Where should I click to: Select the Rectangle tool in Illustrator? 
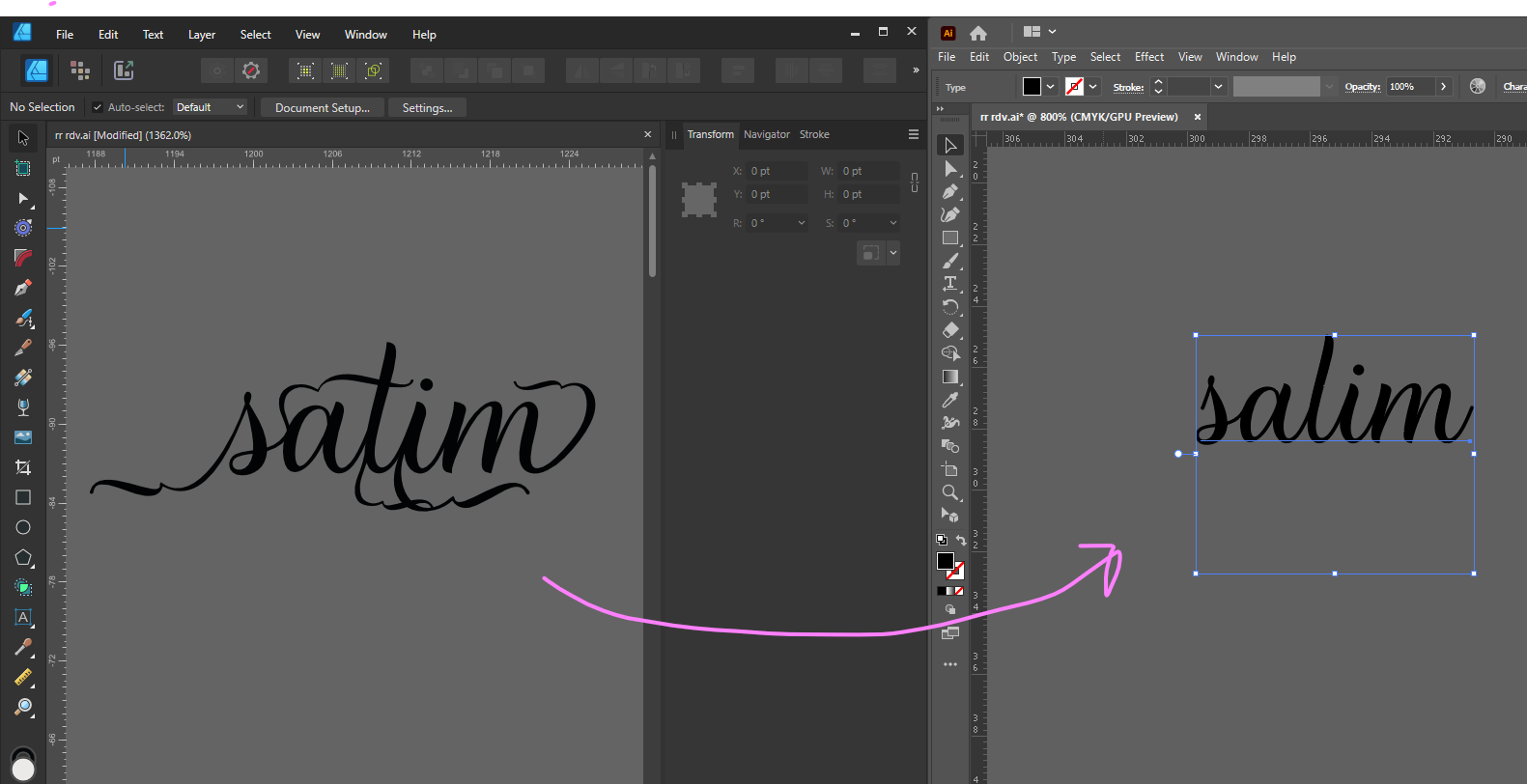(x=950, y=238)
